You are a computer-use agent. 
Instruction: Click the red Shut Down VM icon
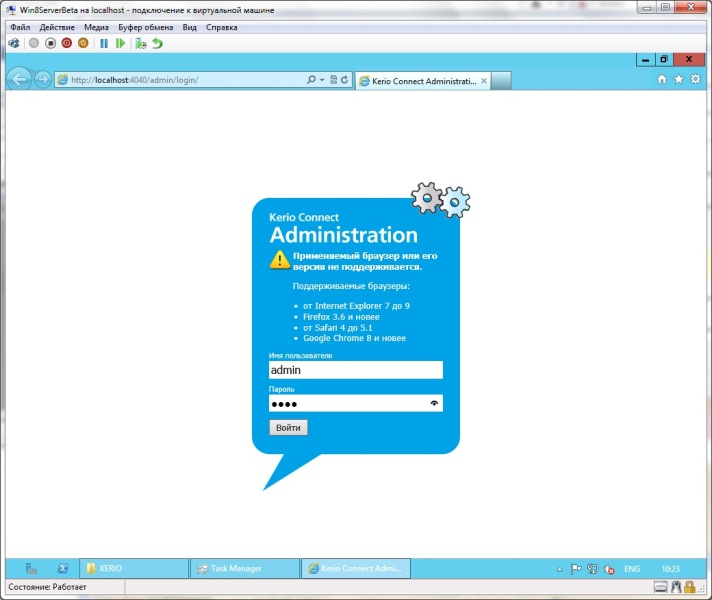click(67, 43)
